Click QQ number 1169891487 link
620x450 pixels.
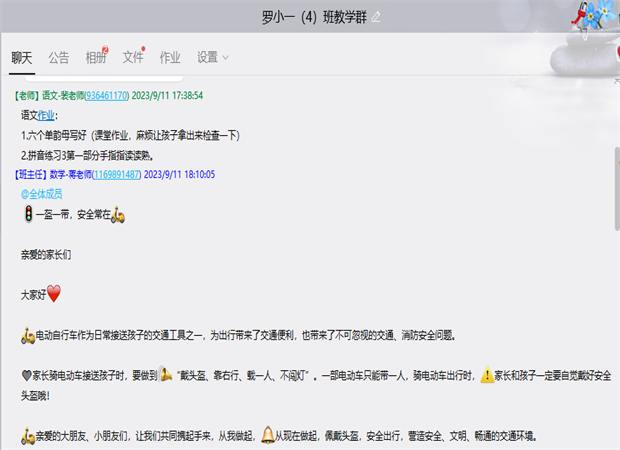point(113,174)
